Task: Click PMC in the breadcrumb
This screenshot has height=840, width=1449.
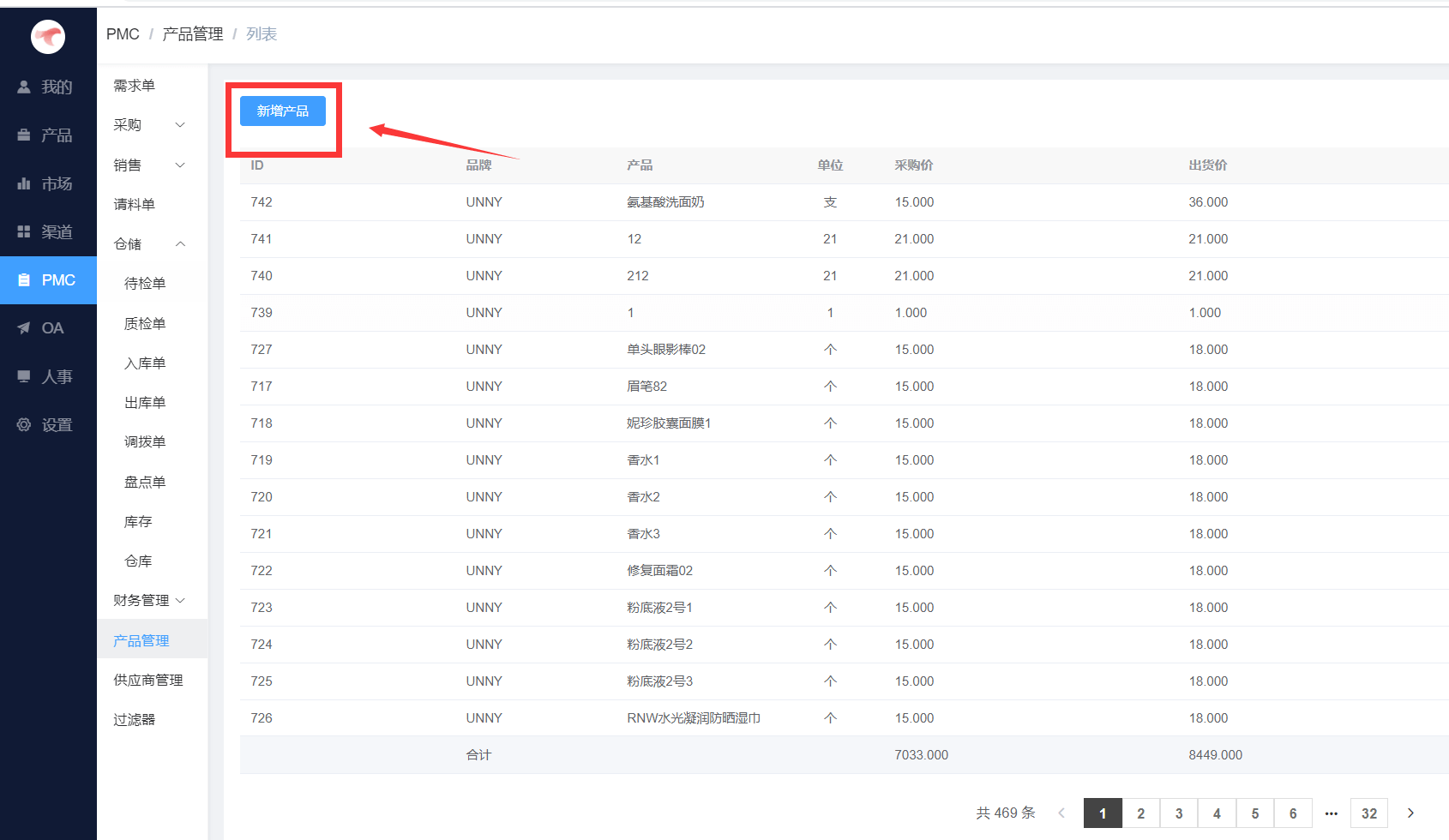Action: (123, 34)
